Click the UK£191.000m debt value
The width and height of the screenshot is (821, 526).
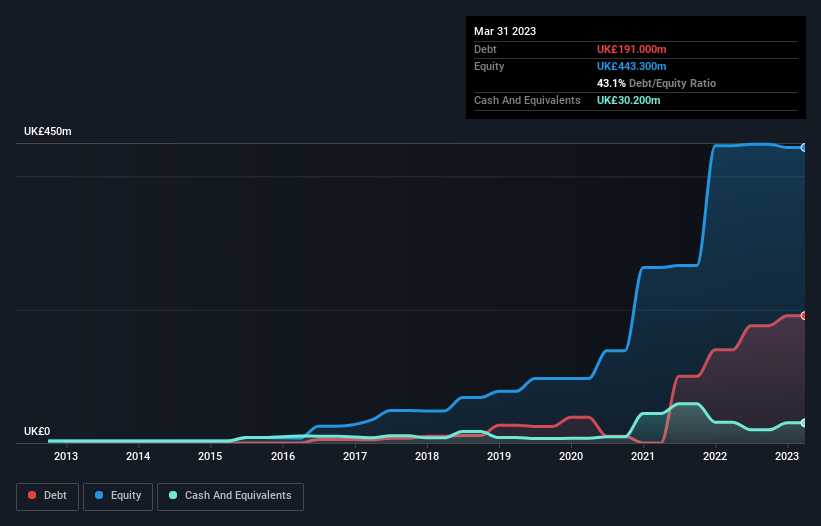click(x=631, y=49)
